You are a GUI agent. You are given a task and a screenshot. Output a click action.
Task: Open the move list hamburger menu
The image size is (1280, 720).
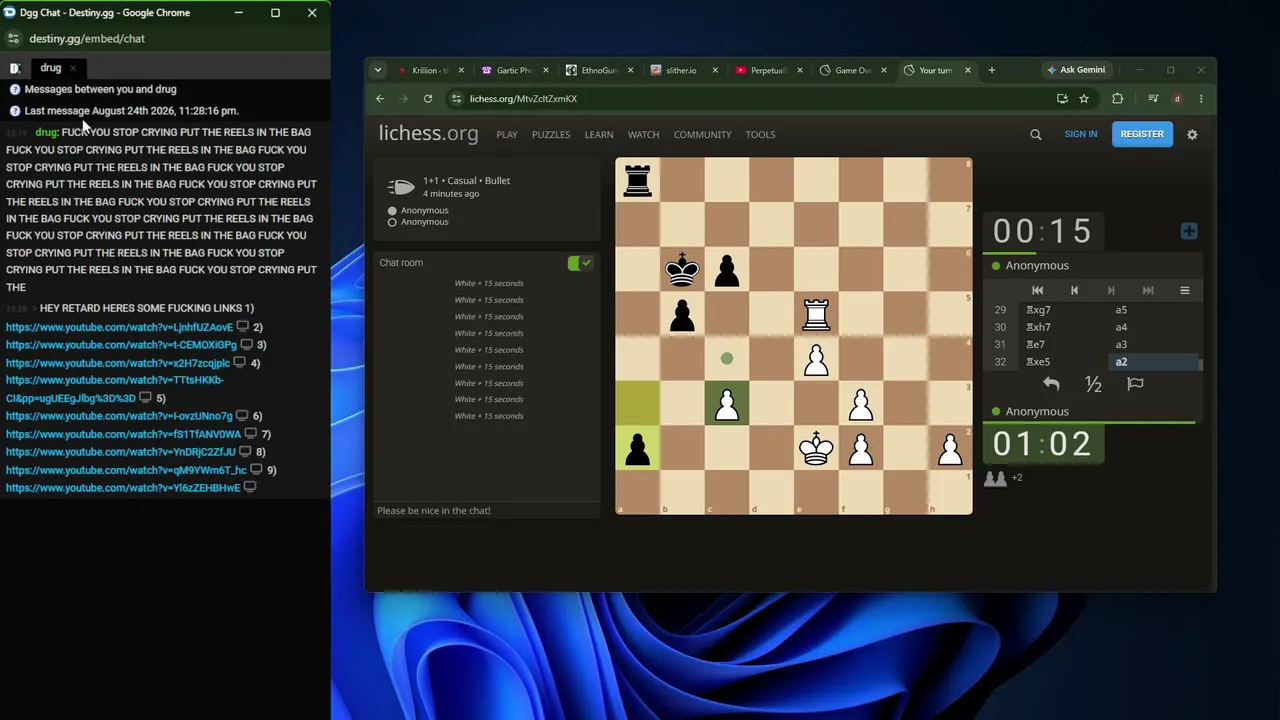(x=1185, y=290)
